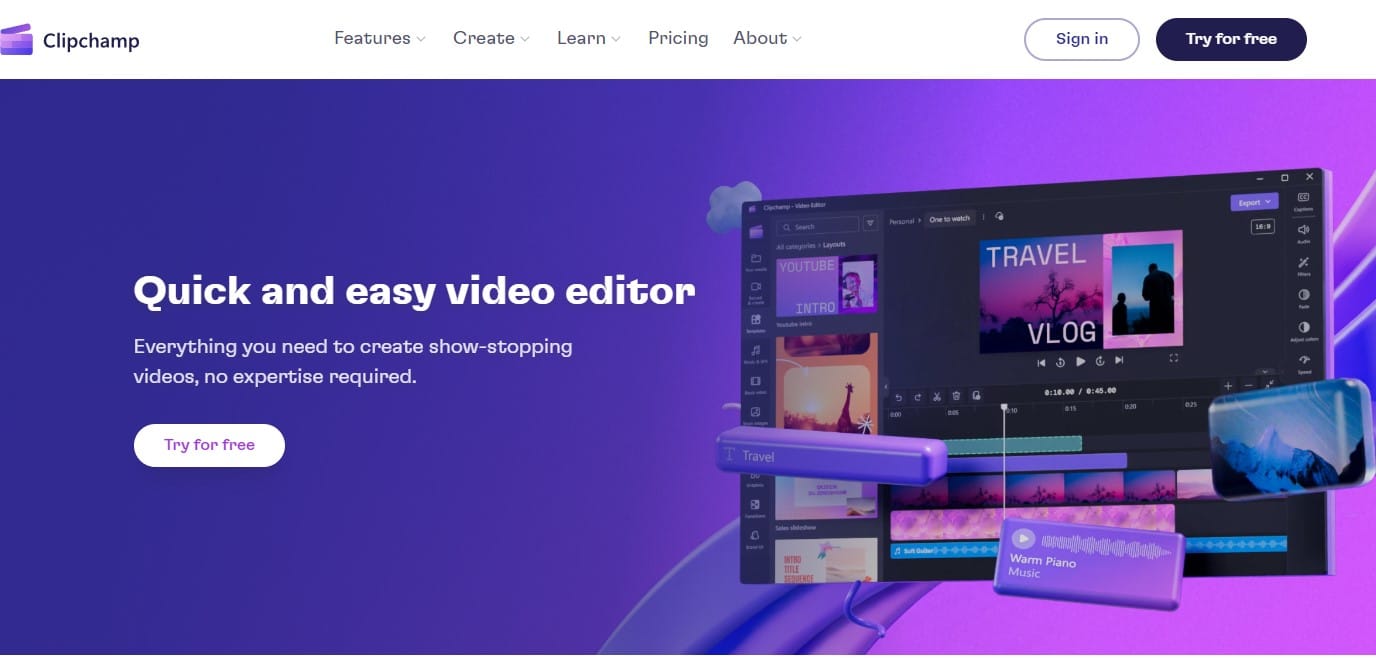The width and height of the screenshot is (1376, 672).
Task: Open Stock video sidebar icon
Action: [x=756, y=384]
